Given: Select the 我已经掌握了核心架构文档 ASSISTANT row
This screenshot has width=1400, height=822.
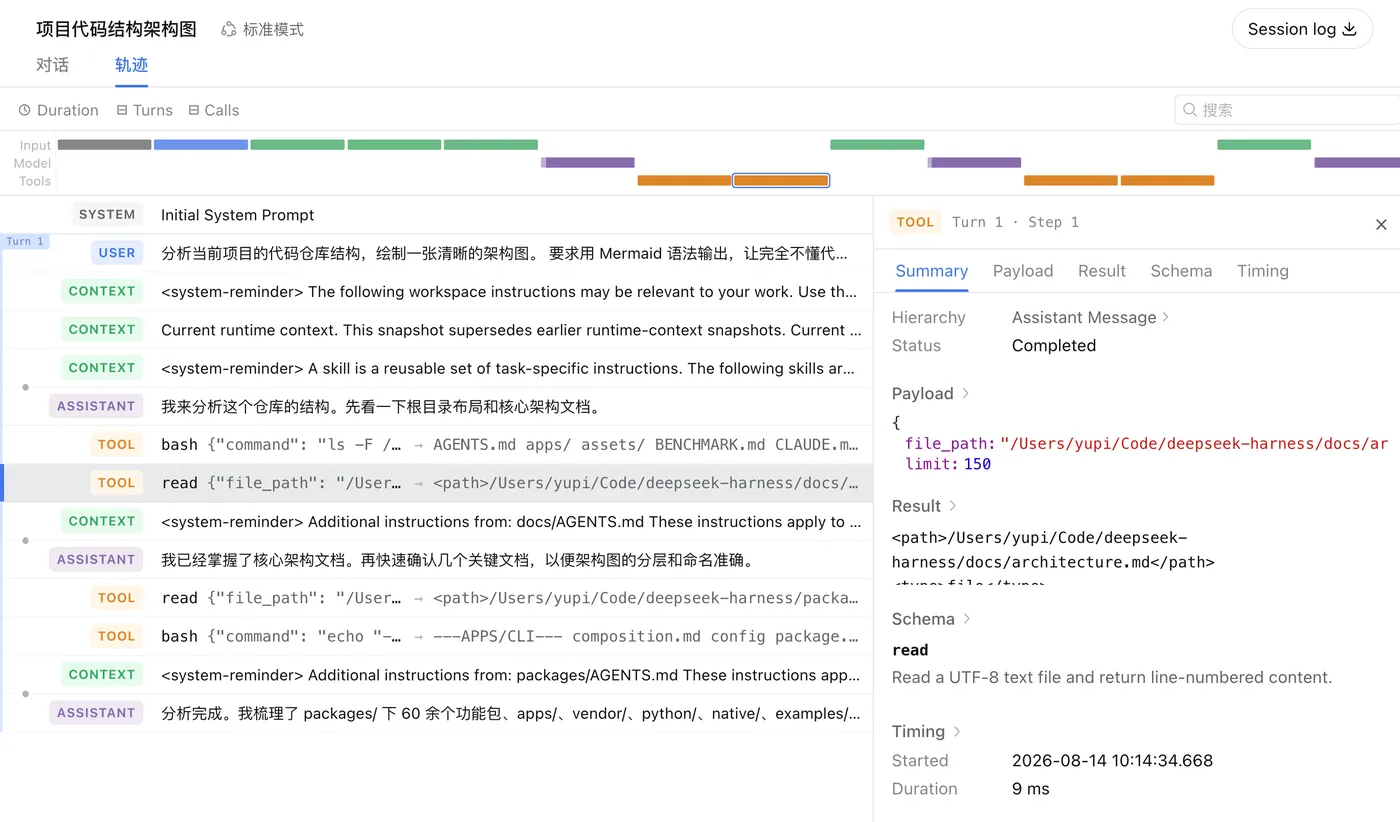Looking at the screenshot, I should [436, 559].
